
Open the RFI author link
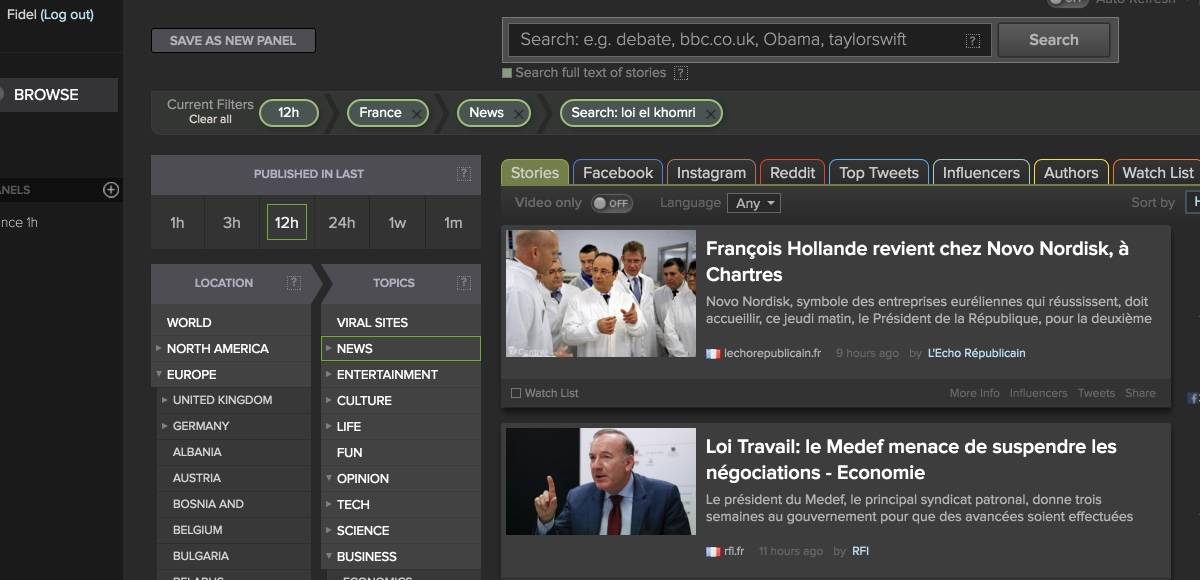coord(860,551)
